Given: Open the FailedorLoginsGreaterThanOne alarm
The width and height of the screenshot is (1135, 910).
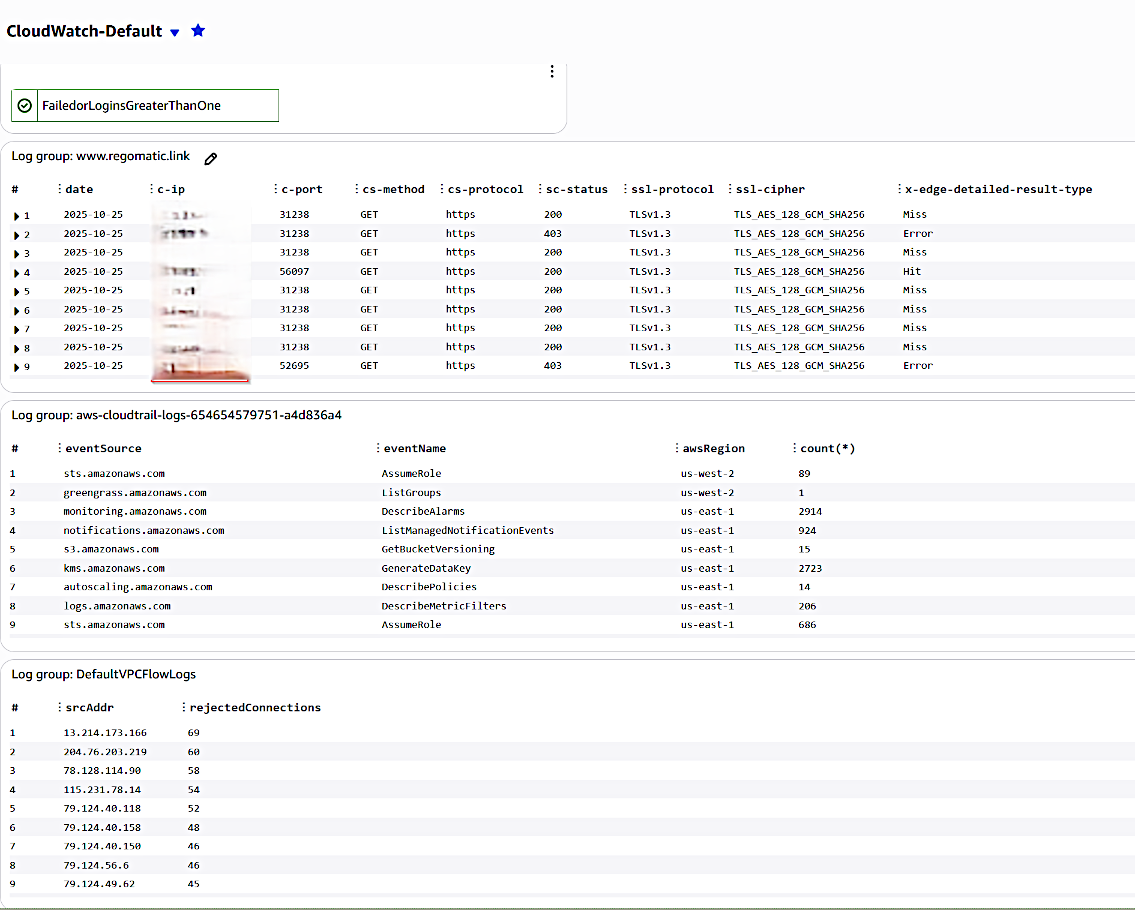Looking at the screenshot, I should pyautogui.click(x=131, y=105).
